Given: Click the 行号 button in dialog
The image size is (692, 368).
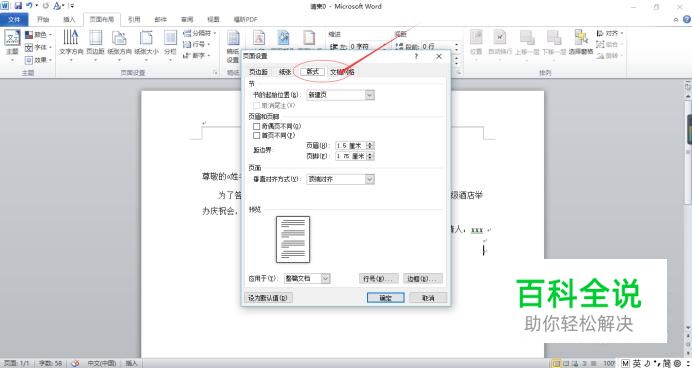Looking at the screenshot, I should [379, 279].
